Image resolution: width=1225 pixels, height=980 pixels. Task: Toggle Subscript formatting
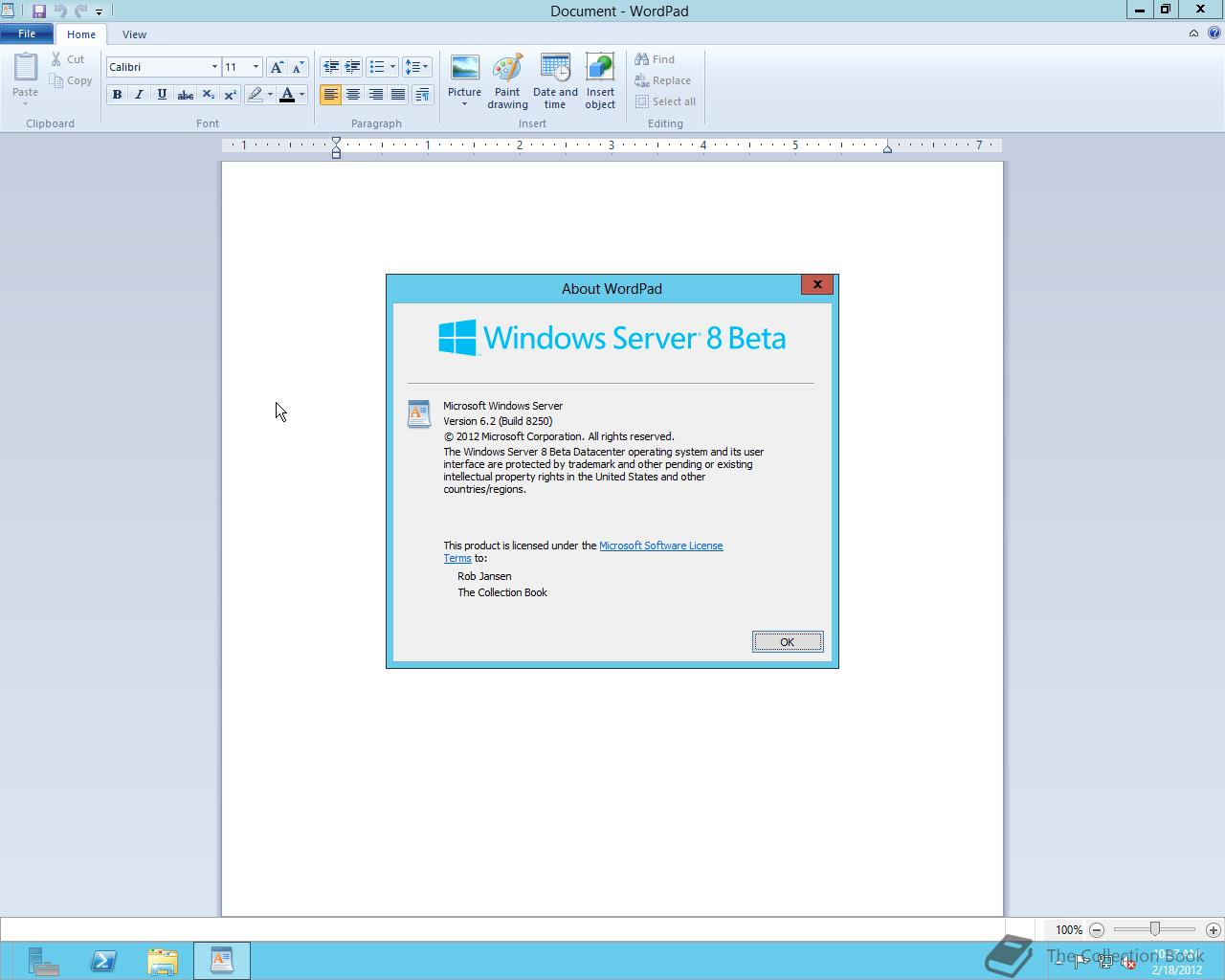click(x=208, y=95)
